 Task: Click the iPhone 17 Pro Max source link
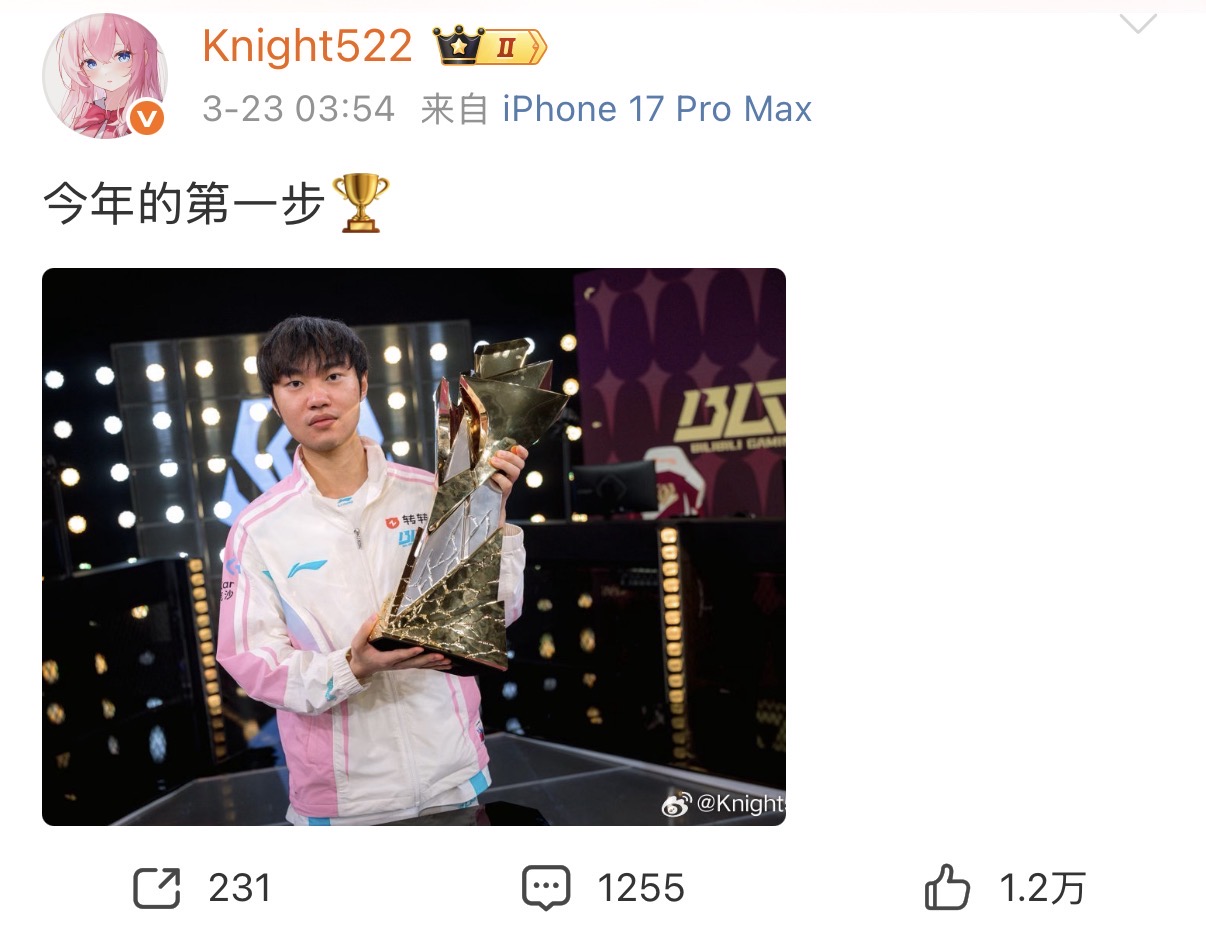point(657,109)
